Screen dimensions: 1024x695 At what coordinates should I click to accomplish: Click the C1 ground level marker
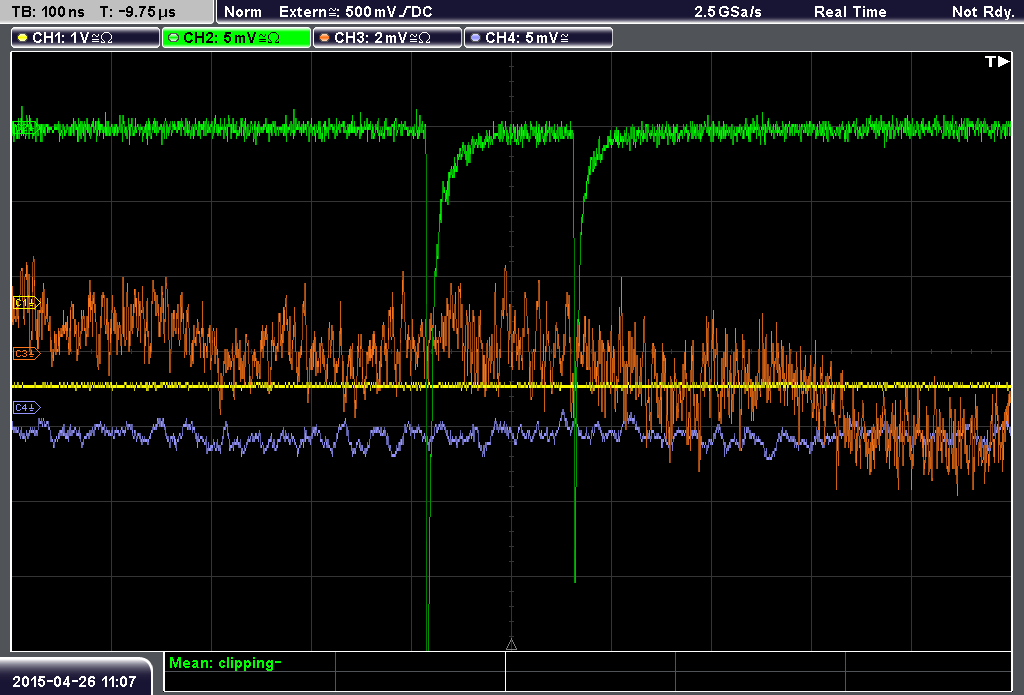[27, 303]
